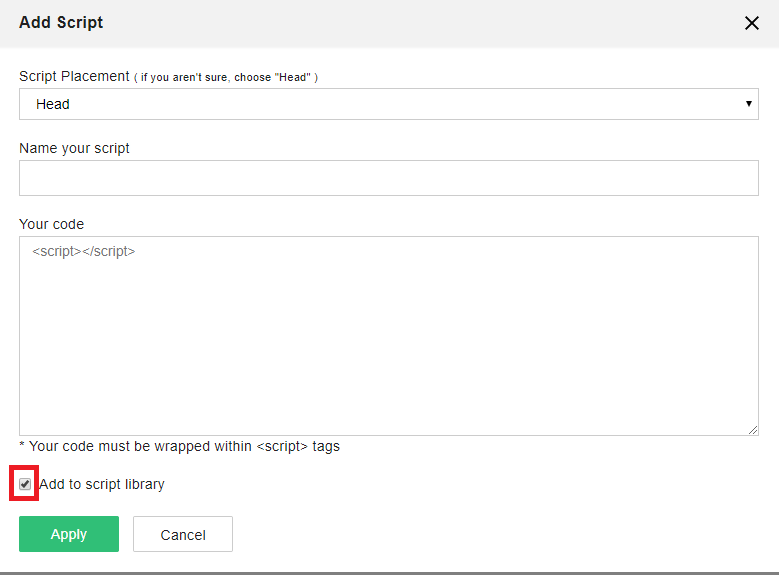Click the 'Name your script' label
779x575 pixels.
coord(74,148)
